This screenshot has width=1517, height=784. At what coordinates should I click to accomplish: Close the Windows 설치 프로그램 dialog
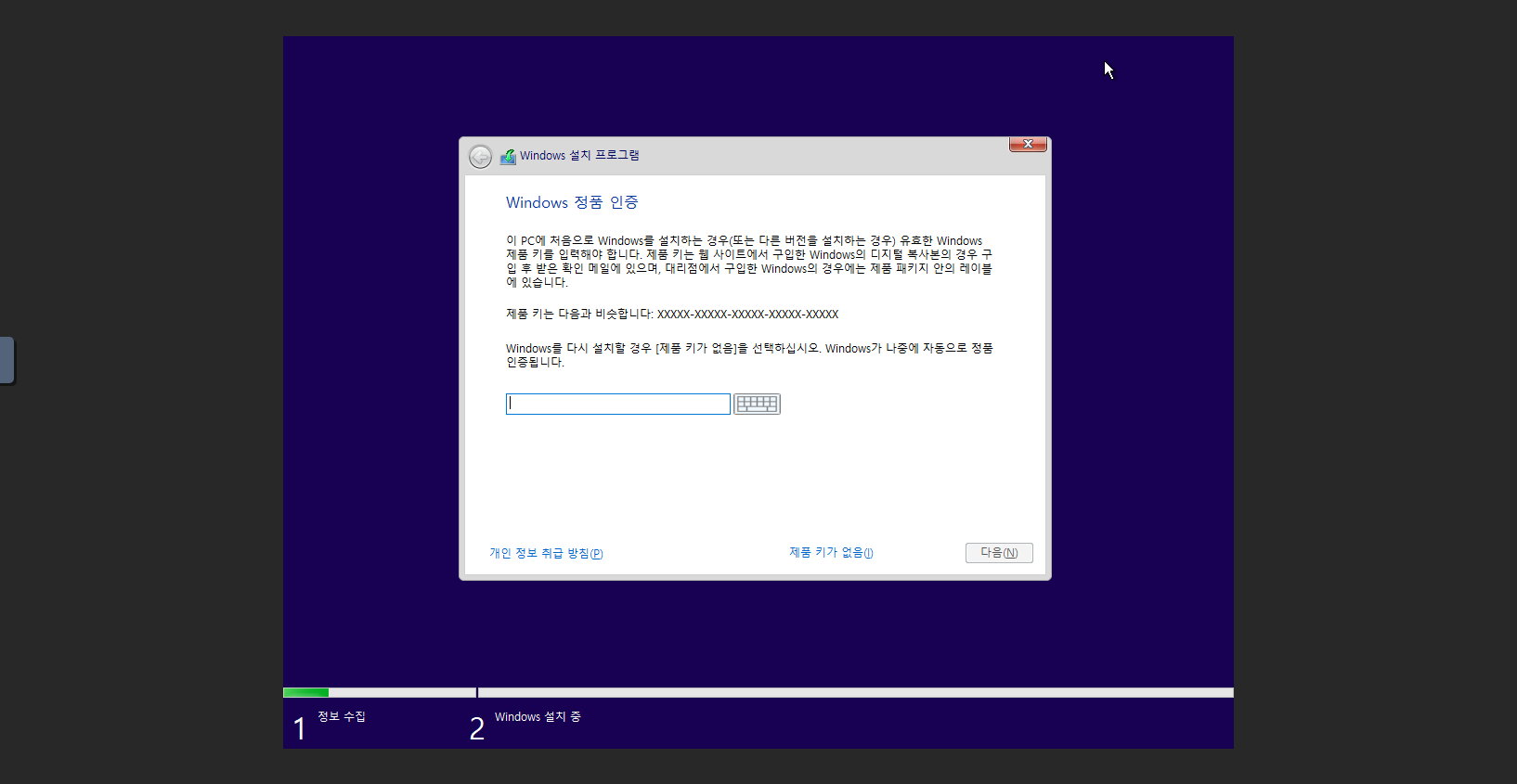click(1028, 144)
